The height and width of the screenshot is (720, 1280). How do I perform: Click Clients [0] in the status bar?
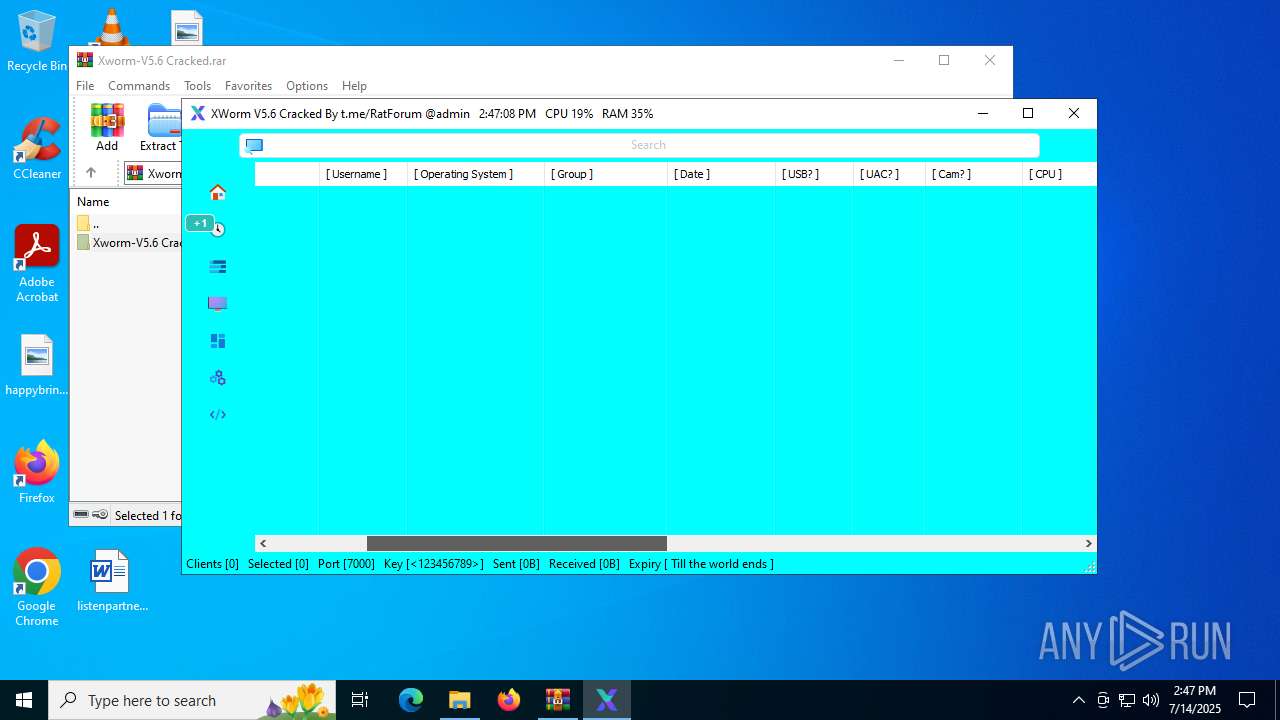coord(212,564)
